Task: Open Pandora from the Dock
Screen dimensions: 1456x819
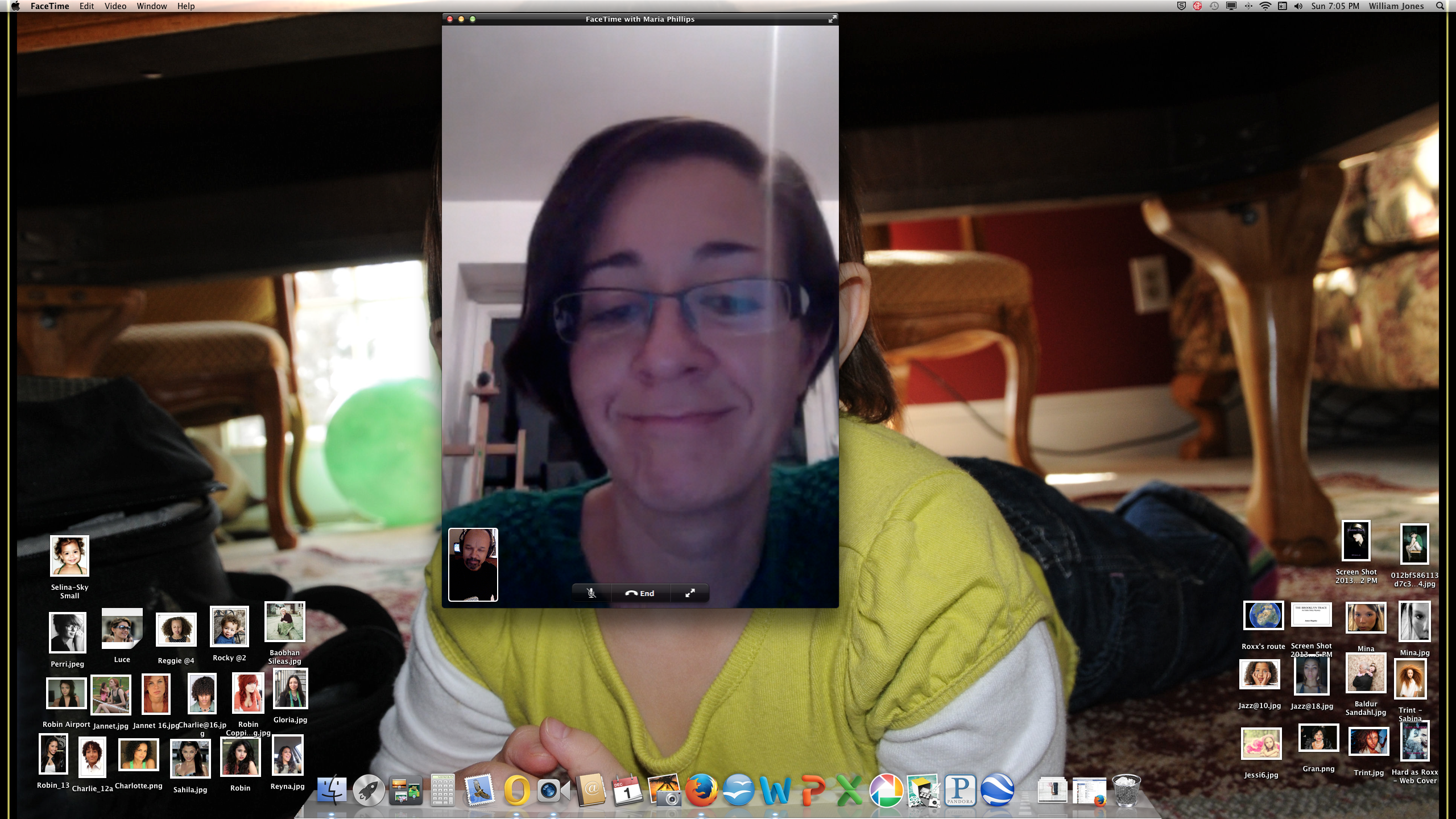Action: (x=960, y=790)
